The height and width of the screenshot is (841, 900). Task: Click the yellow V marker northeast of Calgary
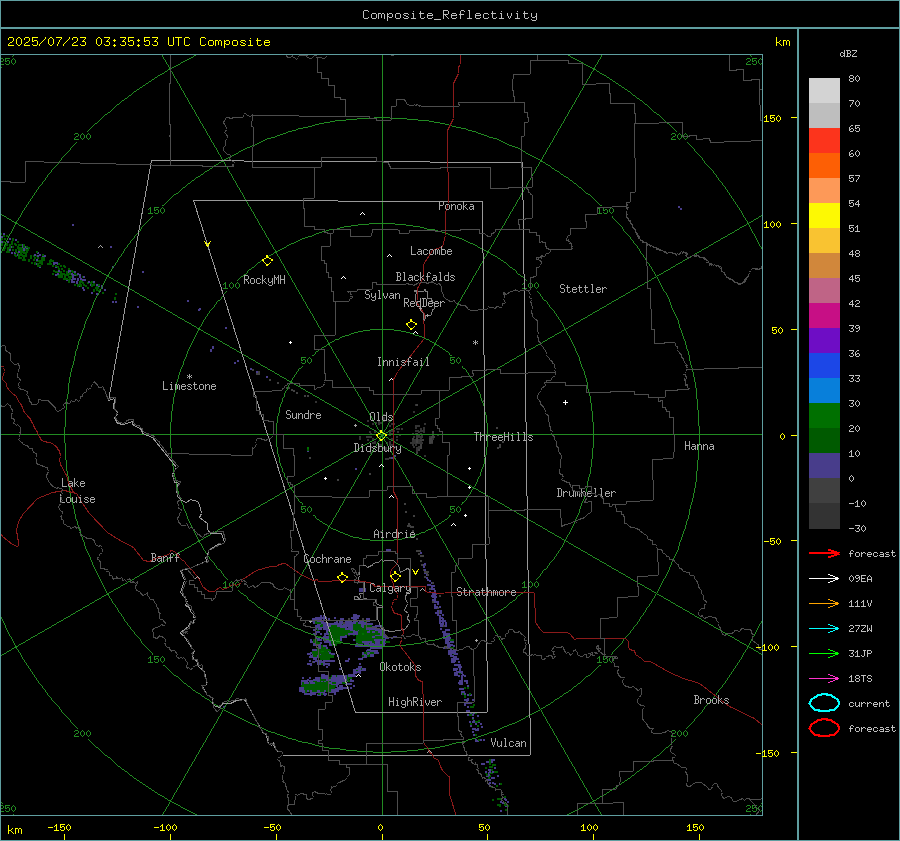(415, 572)
